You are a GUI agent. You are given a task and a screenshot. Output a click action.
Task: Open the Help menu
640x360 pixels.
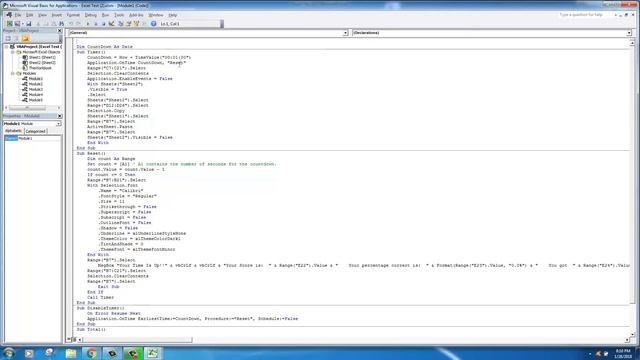[x=173, y=15]
